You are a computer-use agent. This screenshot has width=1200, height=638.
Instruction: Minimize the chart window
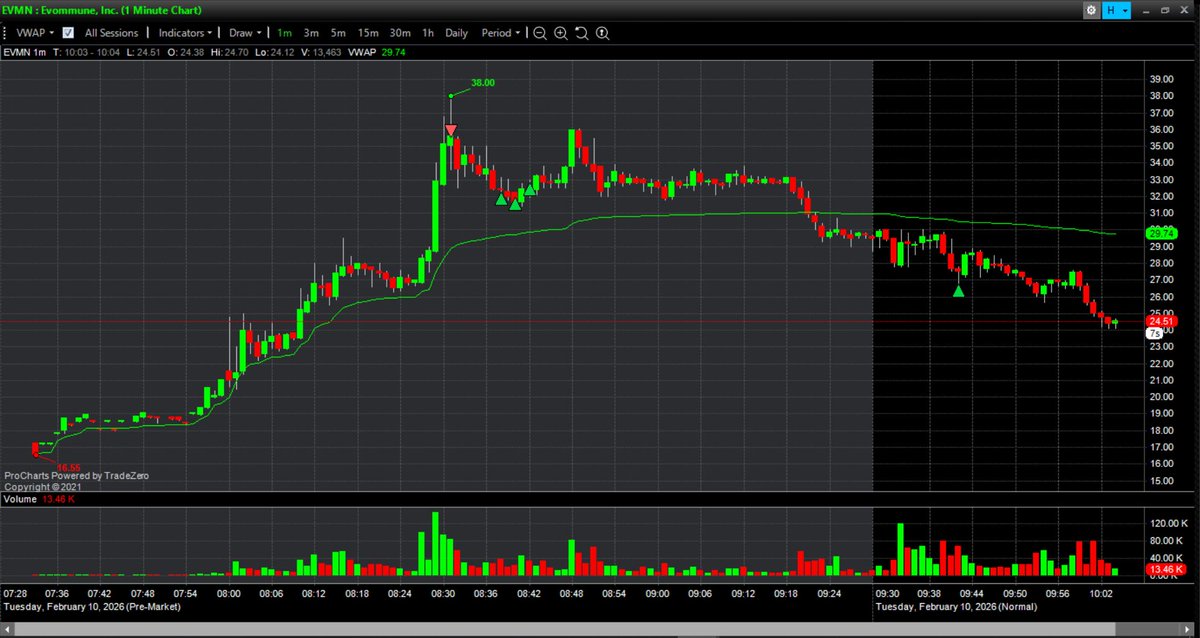[1146, 12]
